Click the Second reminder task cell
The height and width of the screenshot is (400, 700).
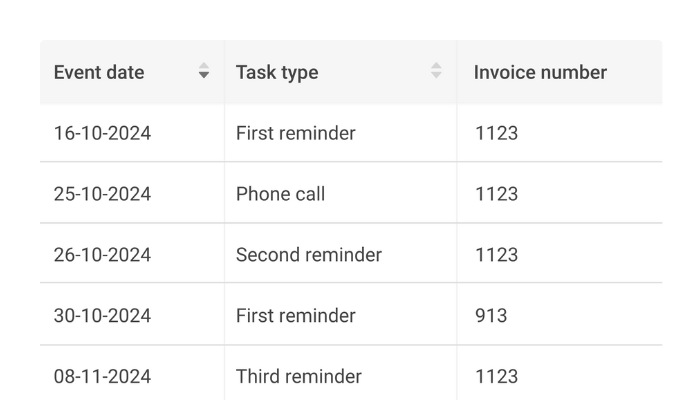309,255
